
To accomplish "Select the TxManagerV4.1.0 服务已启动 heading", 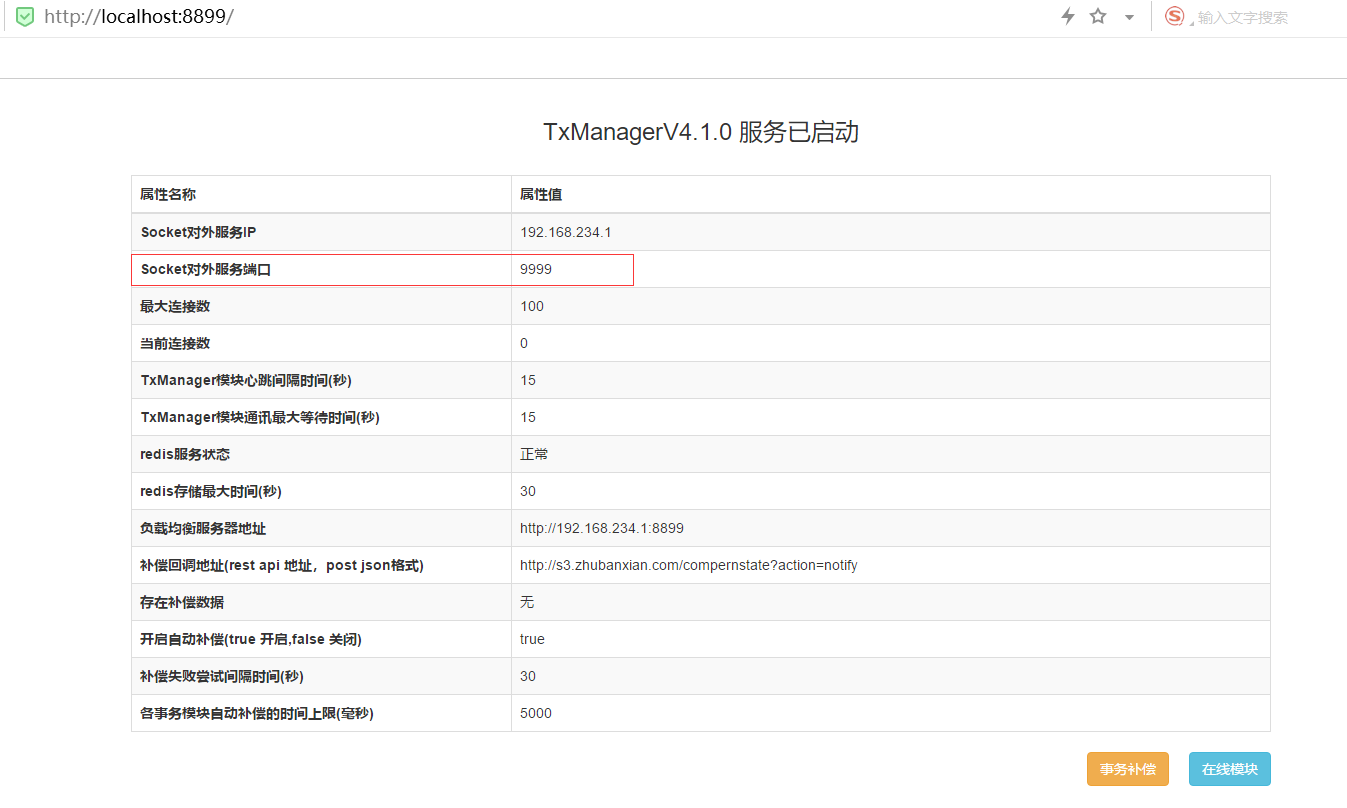I will coord(701,132).
